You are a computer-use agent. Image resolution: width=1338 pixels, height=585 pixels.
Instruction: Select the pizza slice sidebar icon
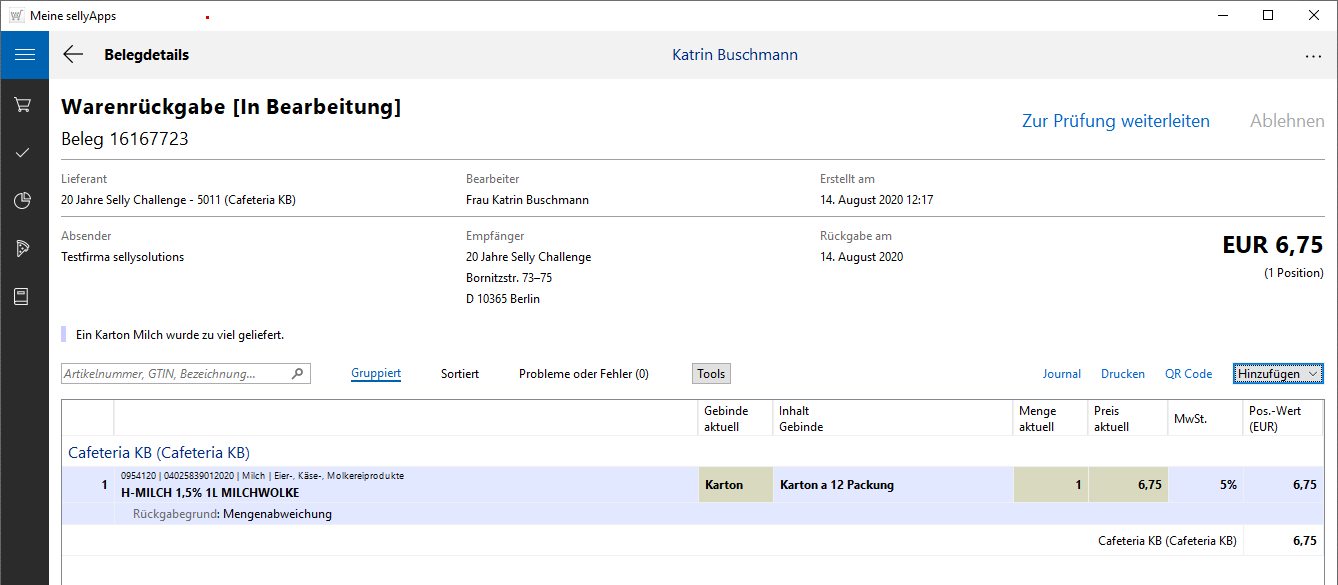[23, 248]
